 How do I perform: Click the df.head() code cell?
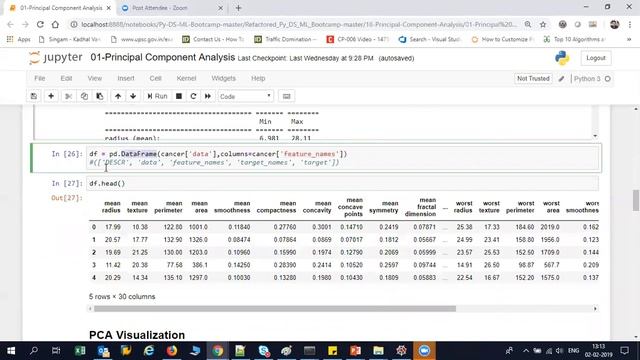[342, 183]
